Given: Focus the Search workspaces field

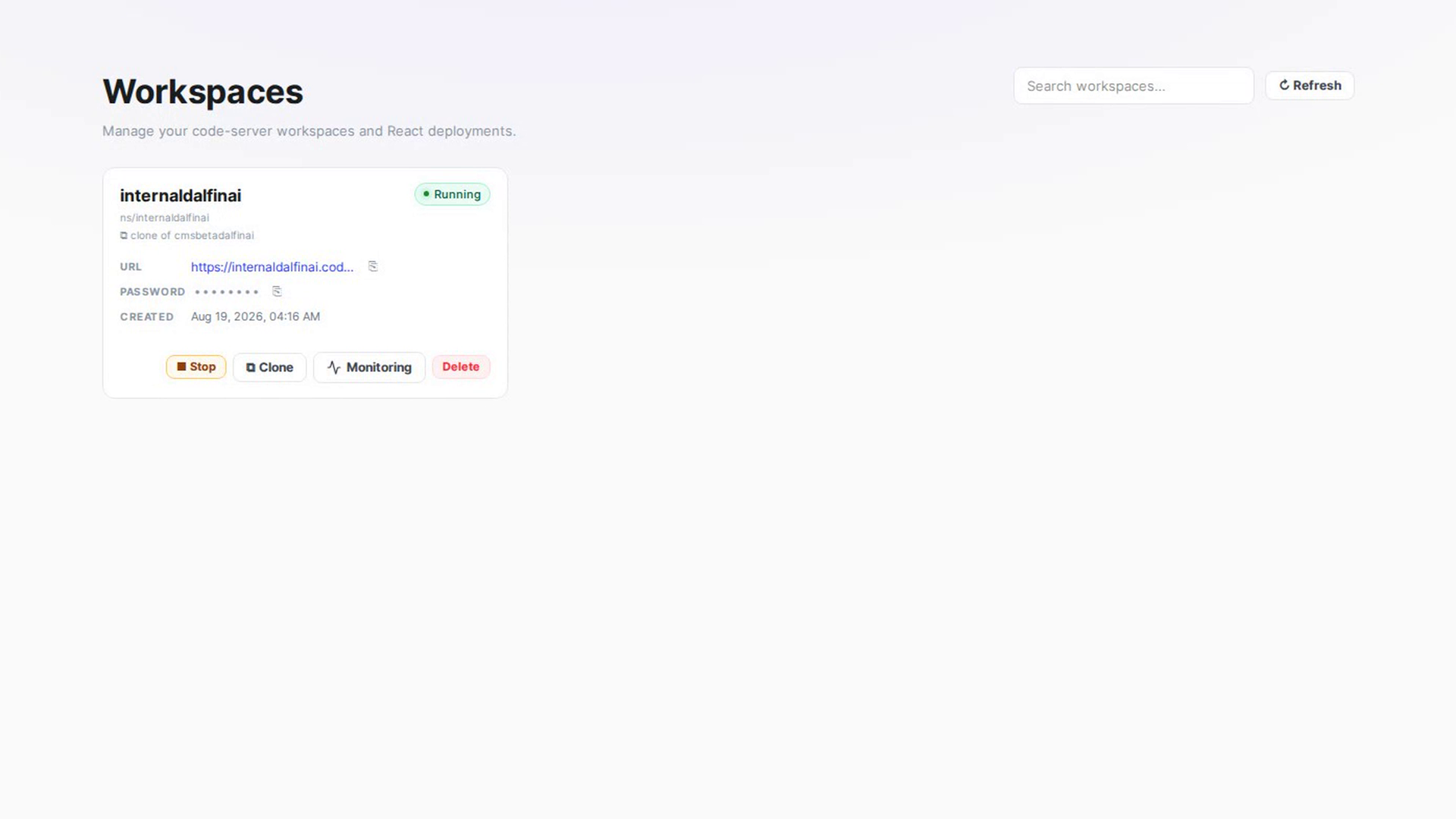Looking at the screenshot, I should point(1134,86).
